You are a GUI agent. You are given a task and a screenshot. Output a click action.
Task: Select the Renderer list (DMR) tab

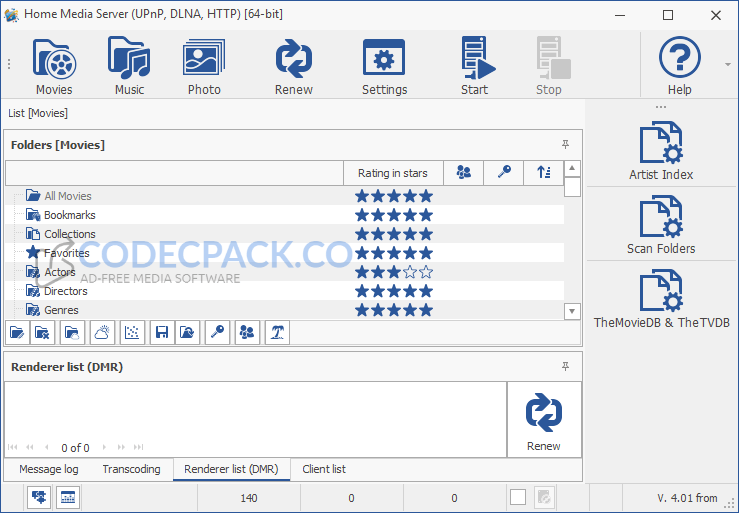pyautogui.click(x=231, y=469)
